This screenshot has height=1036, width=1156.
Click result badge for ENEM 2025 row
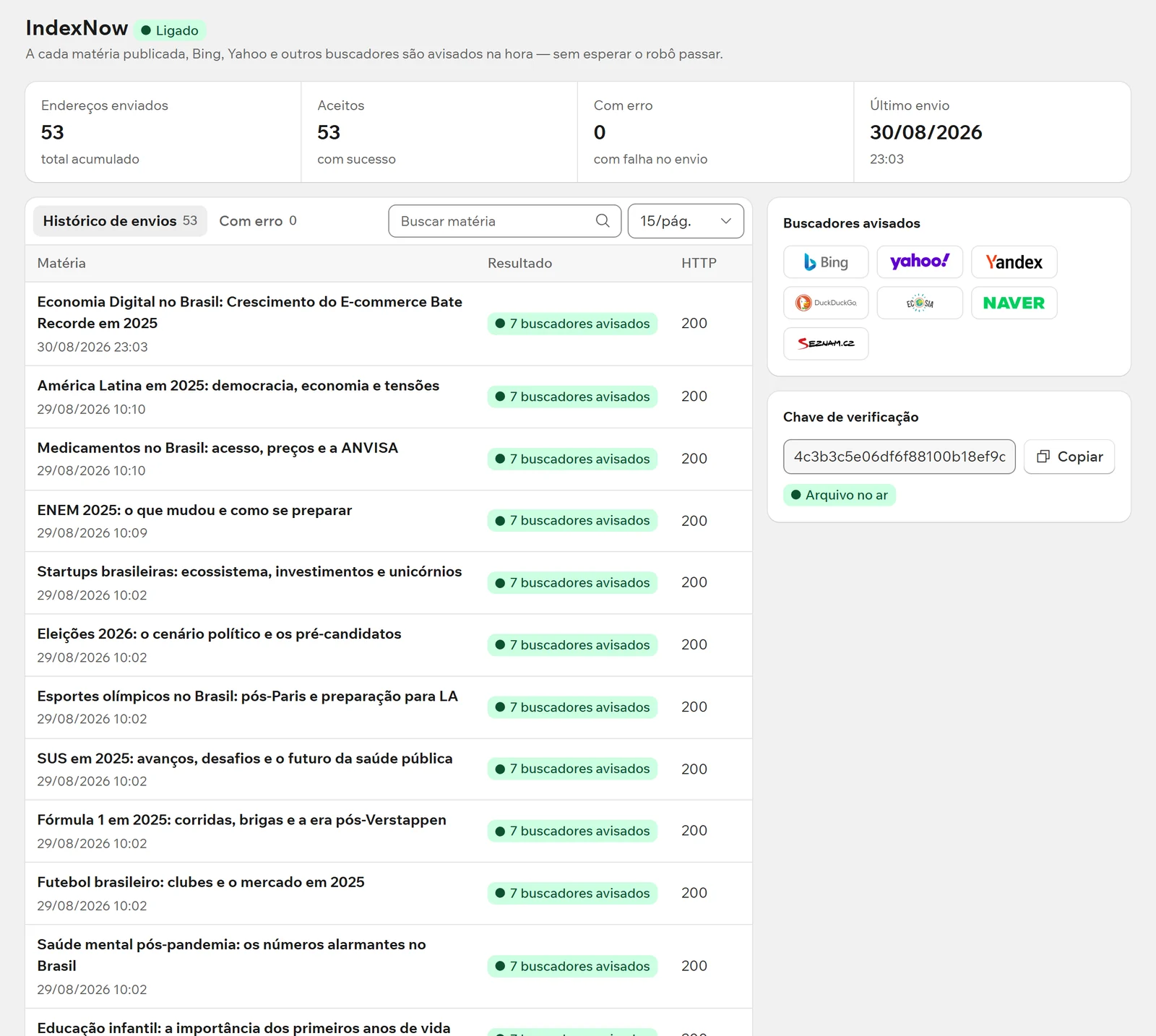coord(572,520)
